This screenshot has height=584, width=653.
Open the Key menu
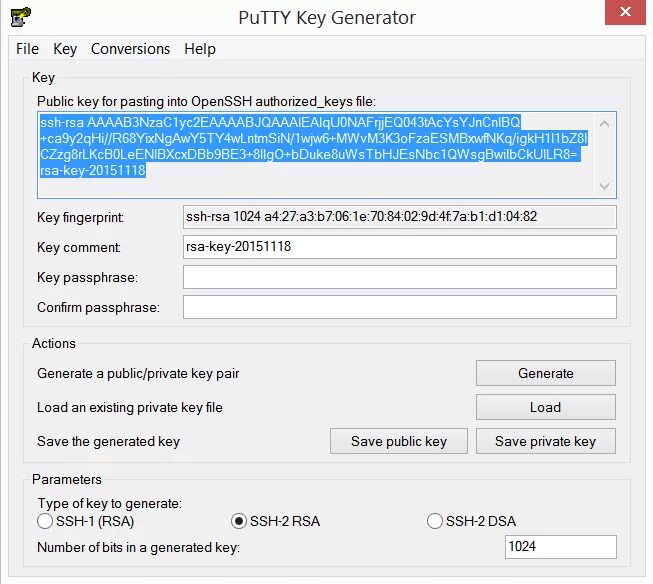[65, 49]
